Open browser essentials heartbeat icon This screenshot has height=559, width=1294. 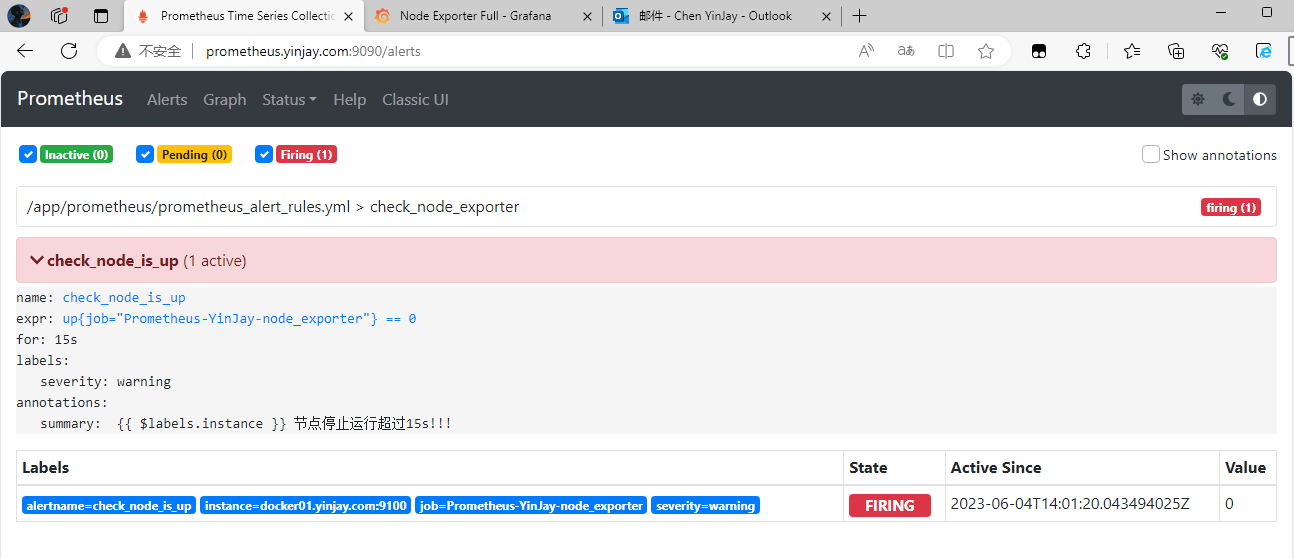point(1219,51)
